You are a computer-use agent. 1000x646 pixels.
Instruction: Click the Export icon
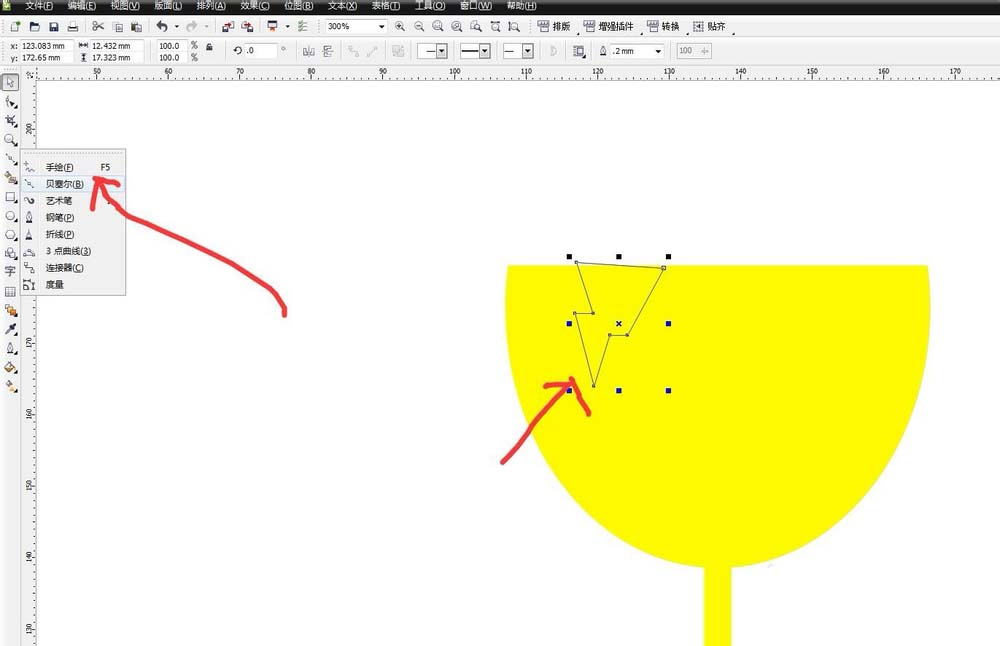247,26
